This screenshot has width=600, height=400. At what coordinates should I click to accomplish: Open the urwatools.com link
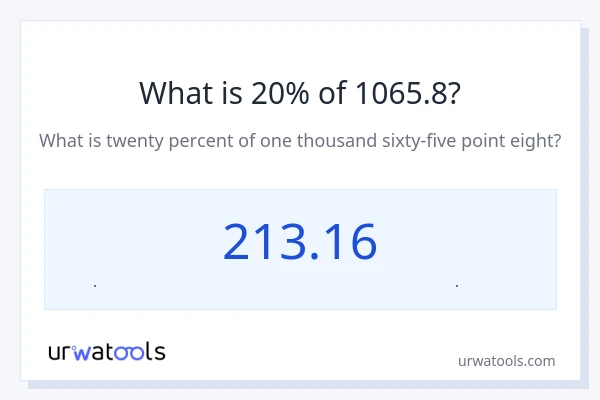click(506, 361)
